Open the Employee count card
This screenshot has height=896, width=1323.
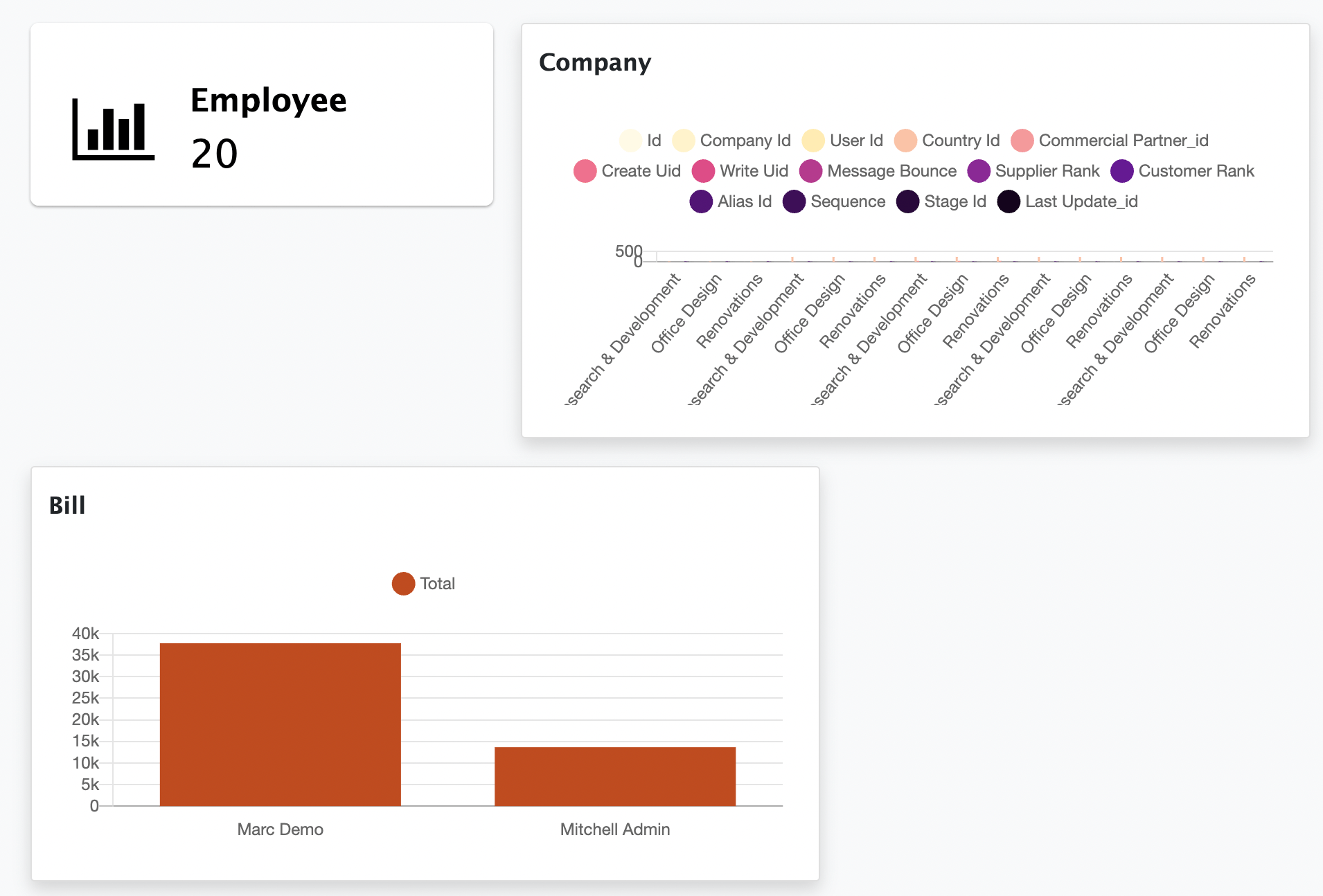coord(262,115)
